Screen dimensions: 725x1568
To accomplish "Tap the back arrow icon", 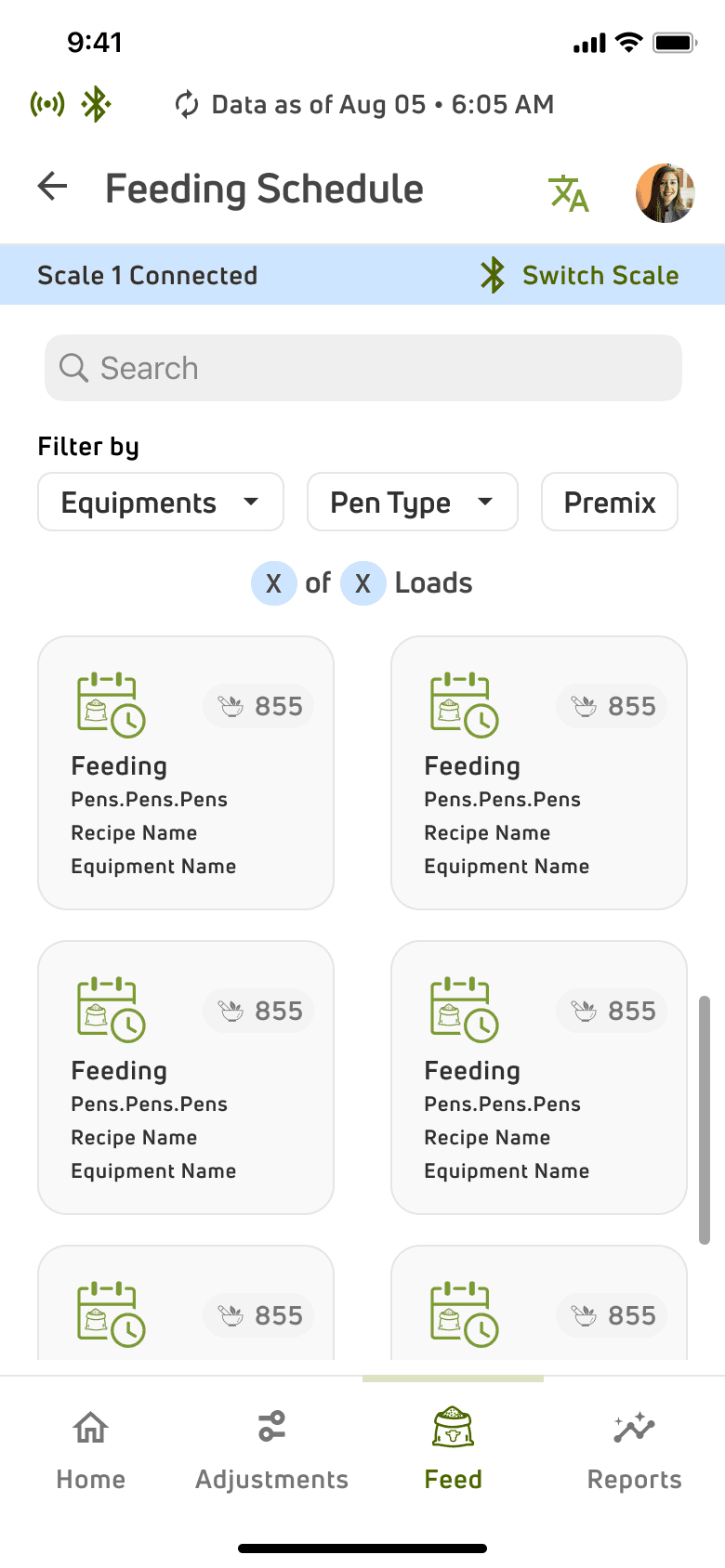I will tap(53, 187).
